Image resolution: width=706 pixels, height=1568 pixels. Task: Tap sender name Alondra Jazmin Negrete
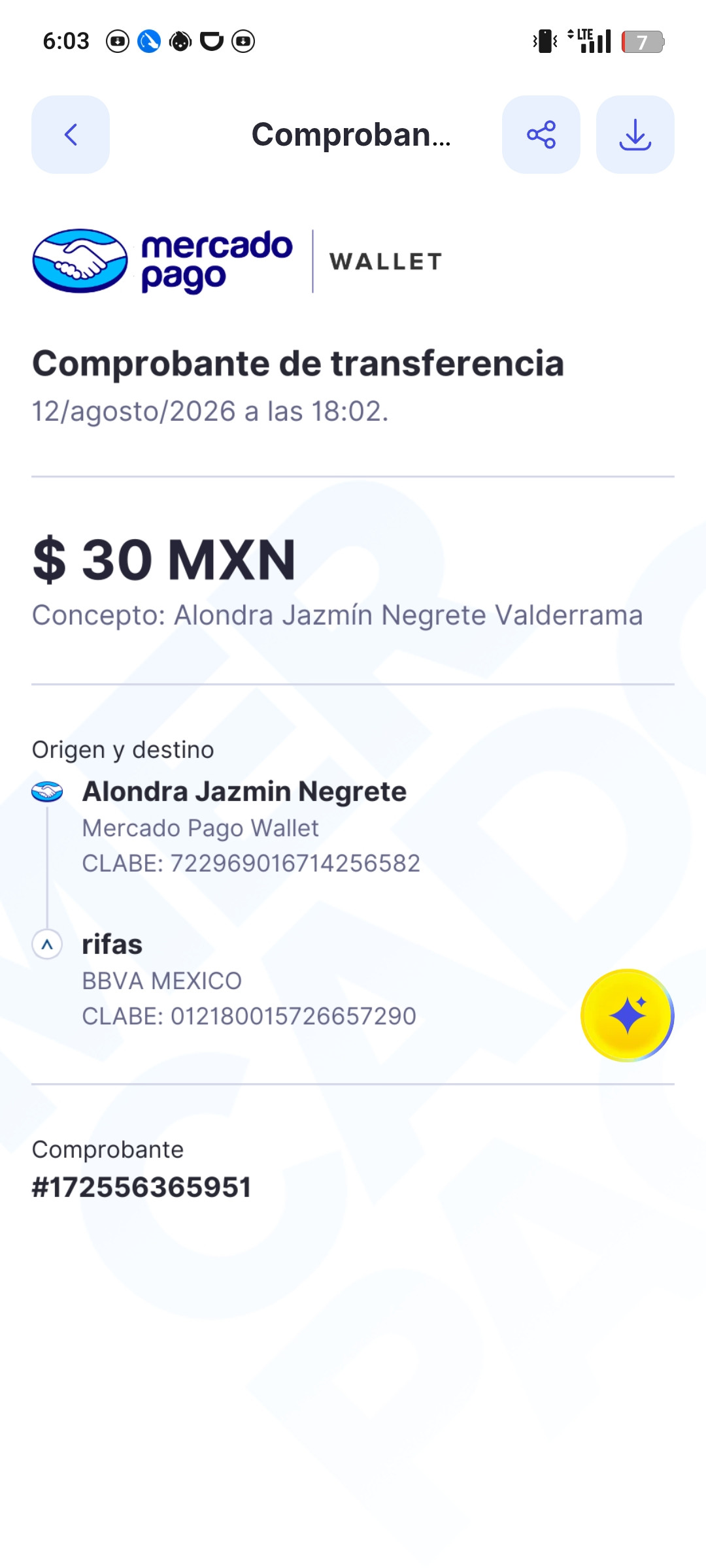pos(244,791)
